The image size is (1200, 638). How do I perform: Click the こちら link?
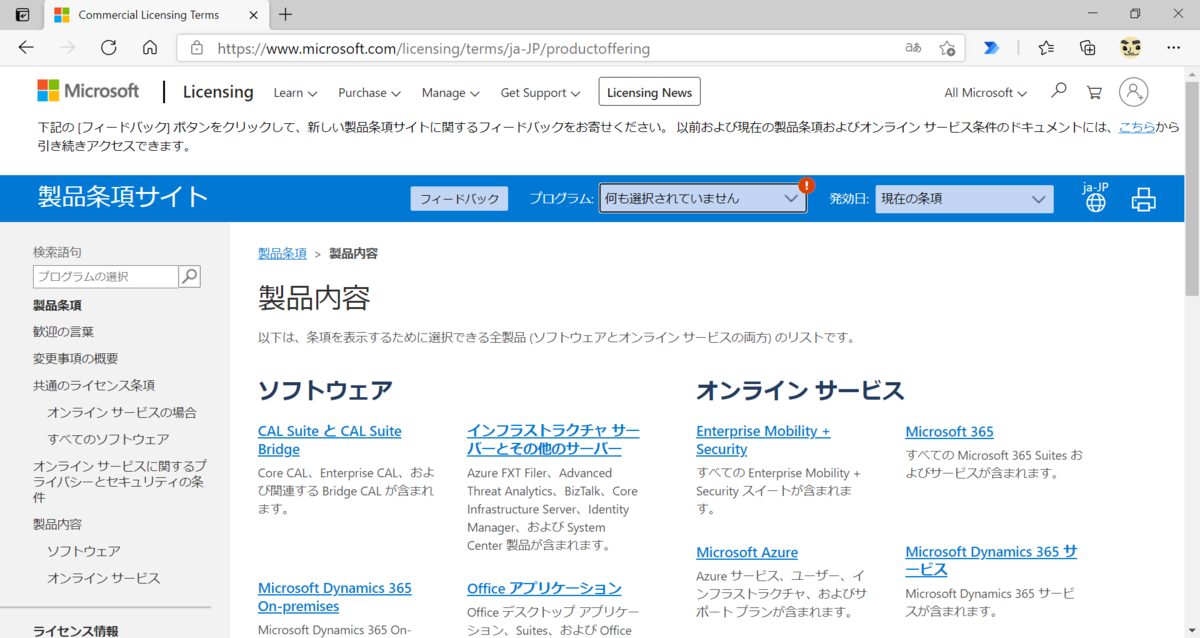coord(1136,127)
